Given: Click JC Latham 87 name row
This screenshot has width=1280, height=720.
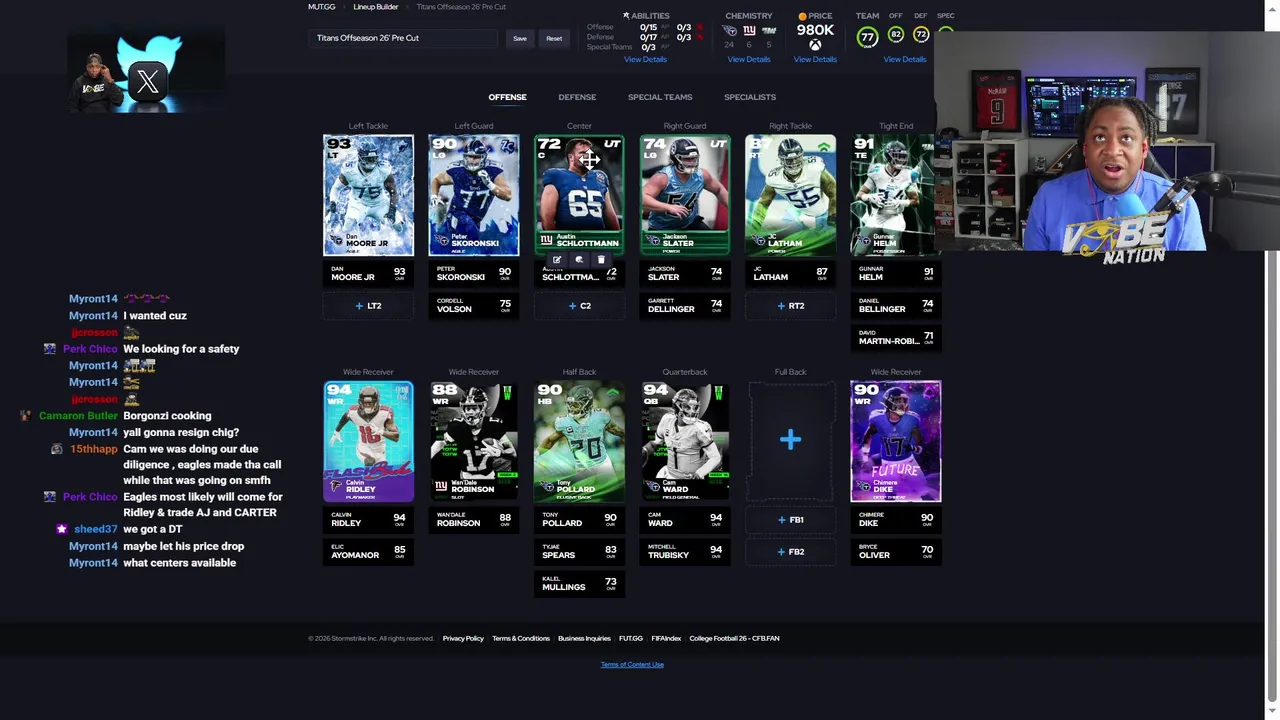Looking at the screenshot, I should point(790,274).
